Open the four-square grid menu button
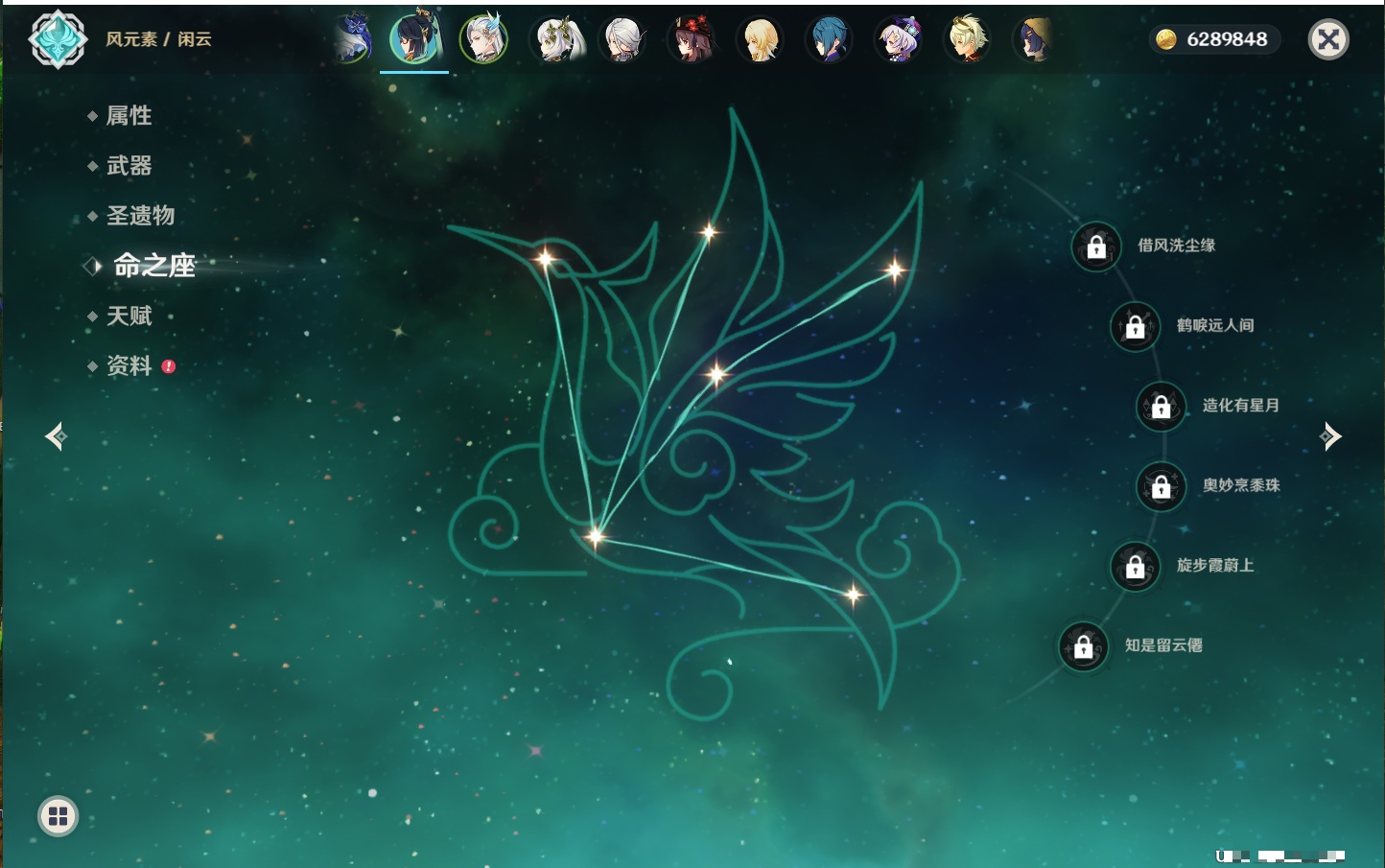This screenshot has width=1385, height=868. [x=58, y=817]
